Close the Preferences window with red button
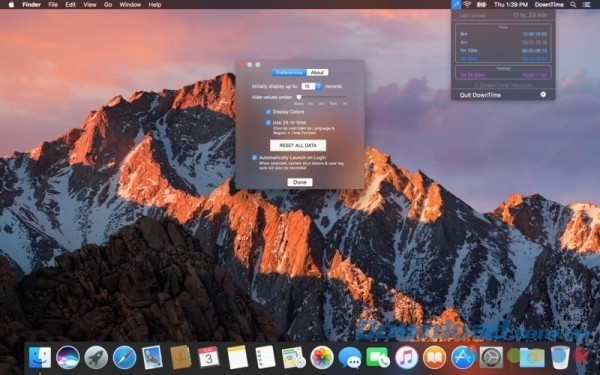This screenshot has width=600, height=375. [x=241, y=65]
